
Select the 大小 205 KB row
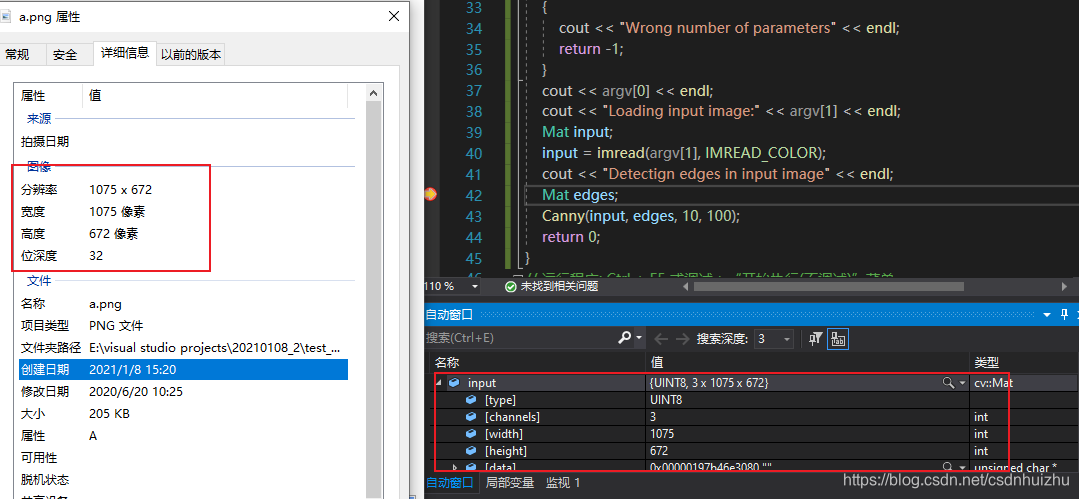pos(183,414)
